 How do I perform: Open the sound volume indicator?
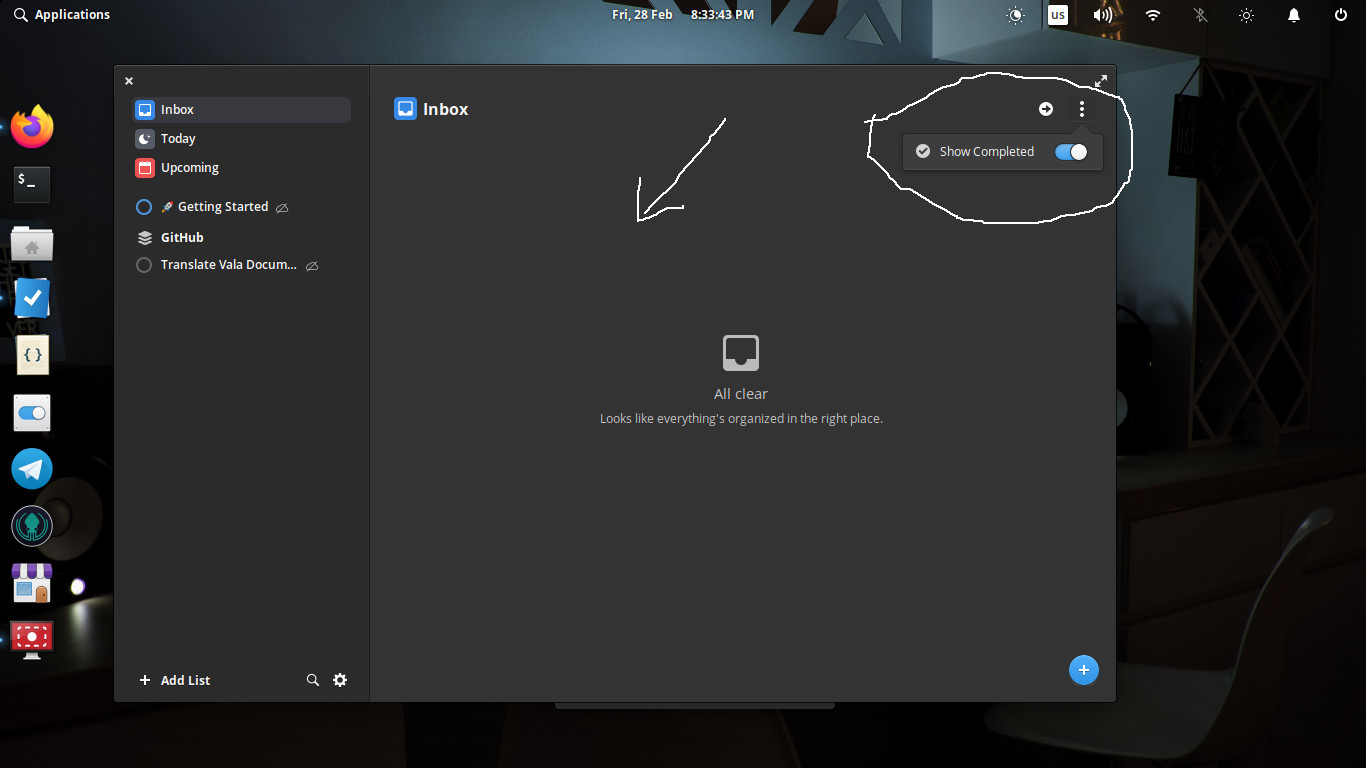1103,15
